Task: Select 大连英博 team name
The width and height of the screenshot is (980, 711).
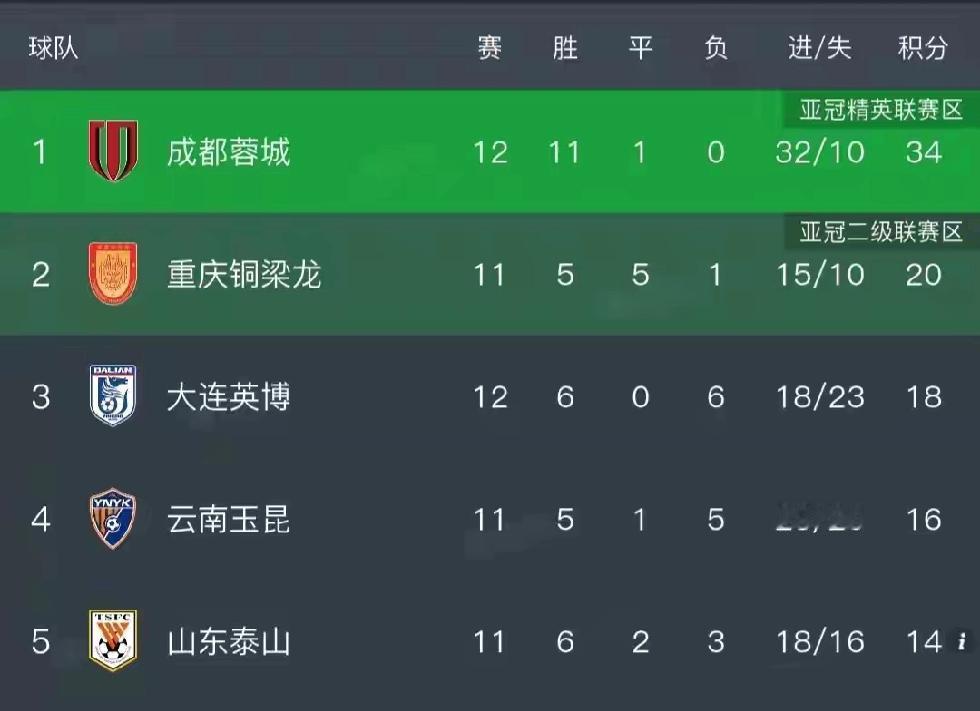Action: click(x=229, y=397)
